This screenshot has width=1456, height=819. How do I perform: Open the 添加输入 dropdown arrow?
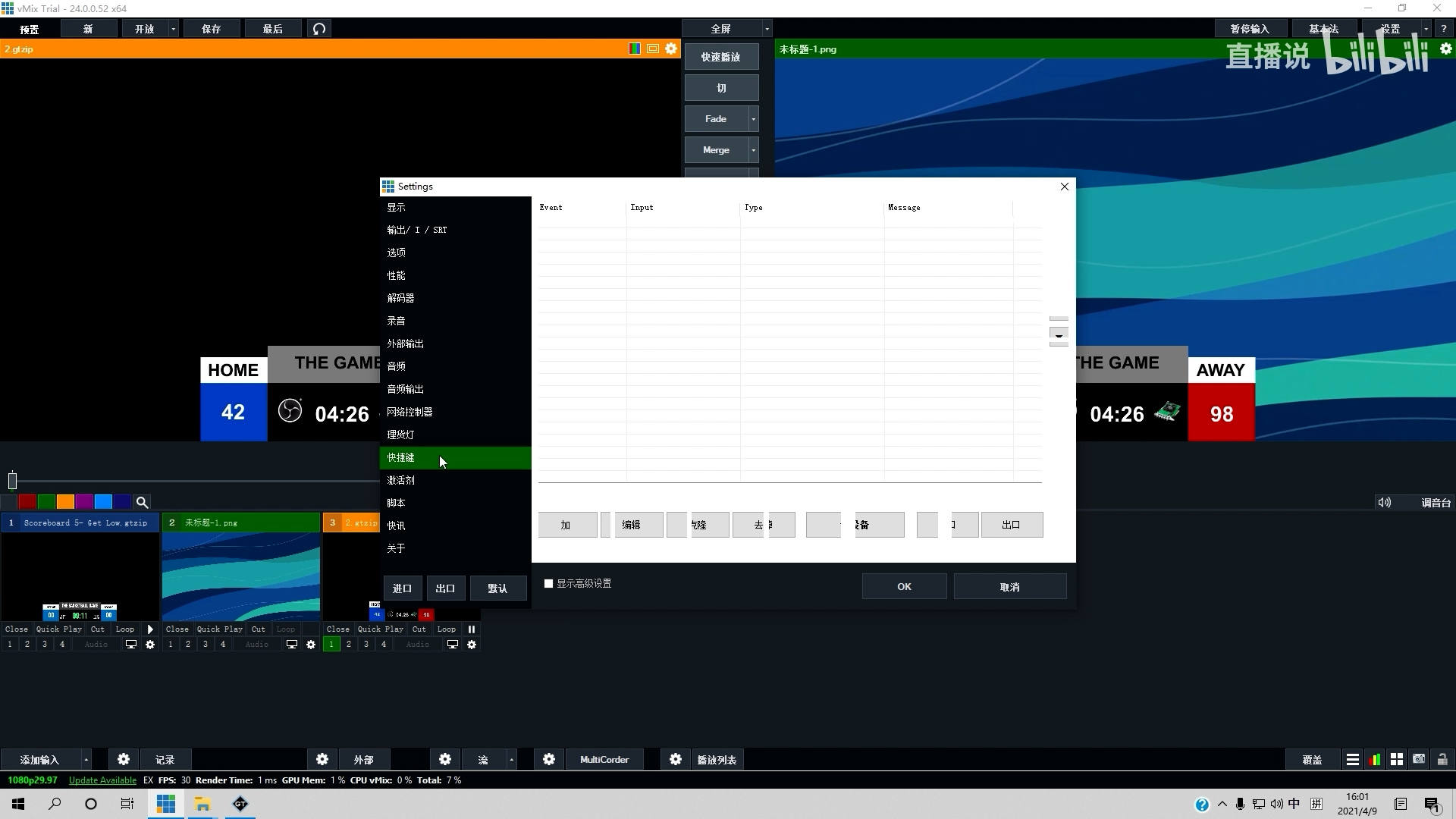[x=86, y=759]
